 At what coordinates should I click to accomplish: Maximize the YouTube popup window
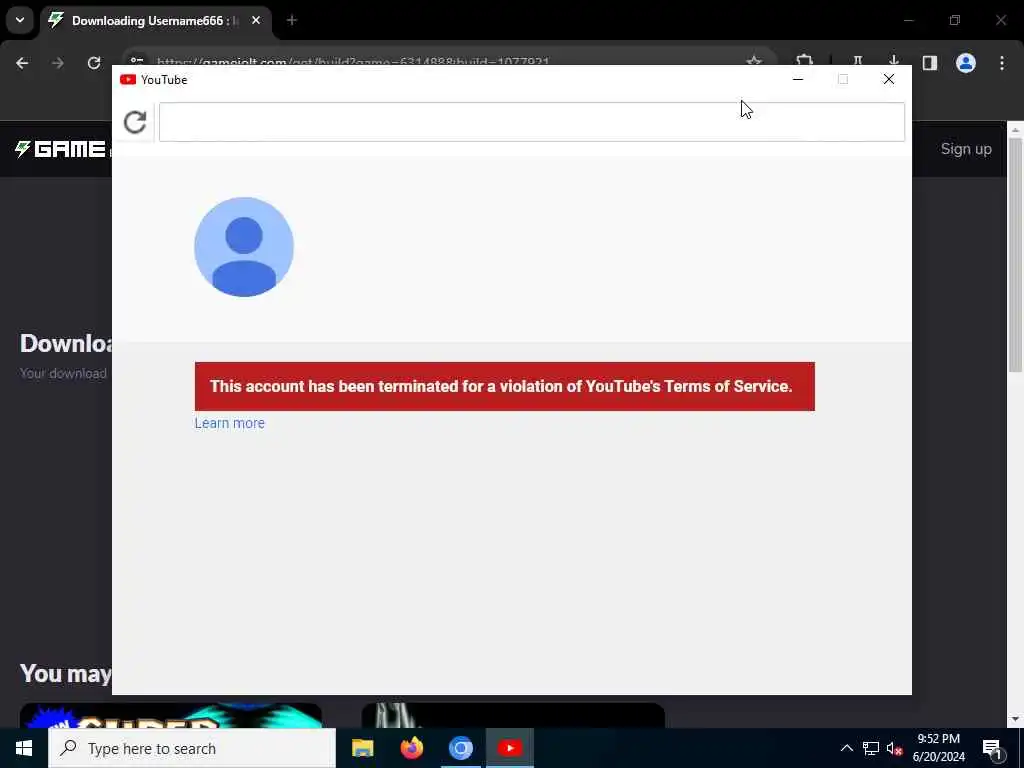pos(843,79)
